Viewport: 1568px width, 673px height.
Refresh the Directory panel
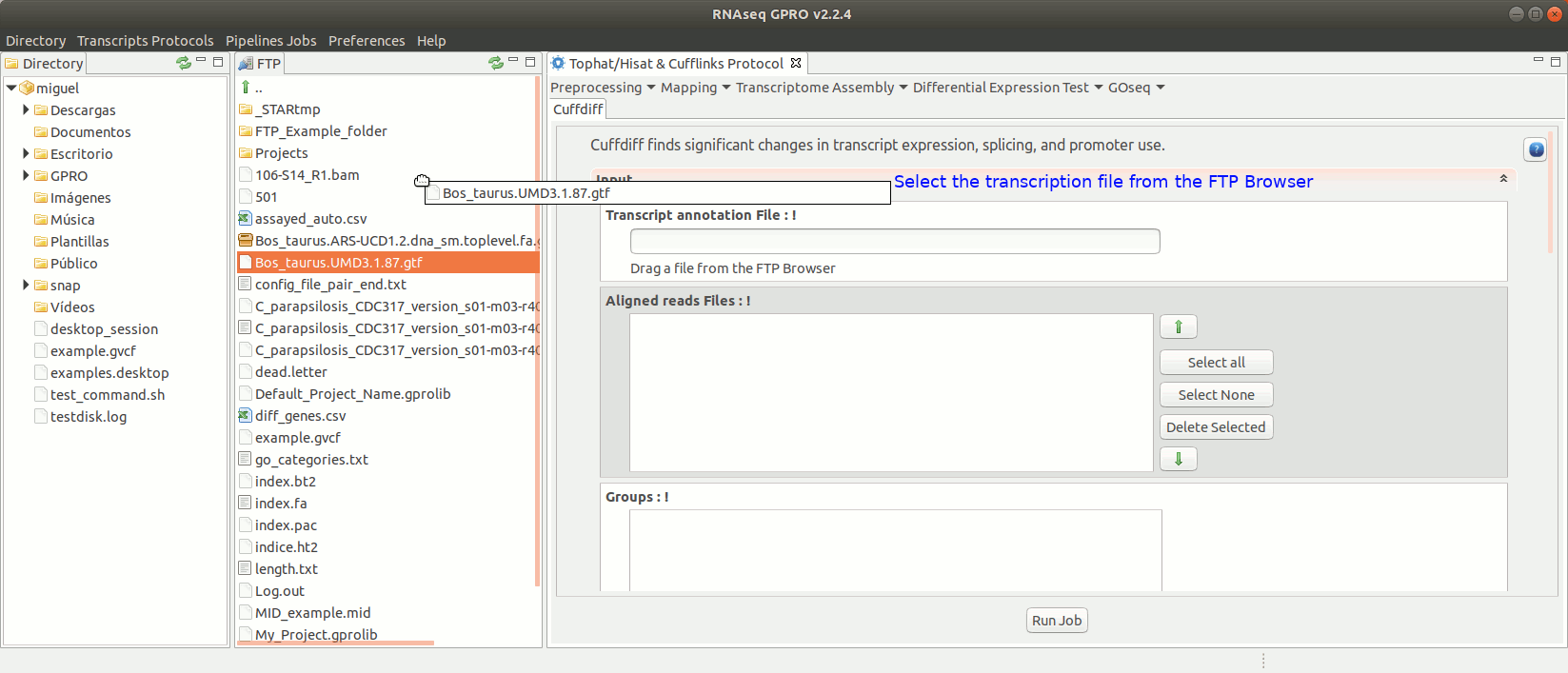[183, 63]
